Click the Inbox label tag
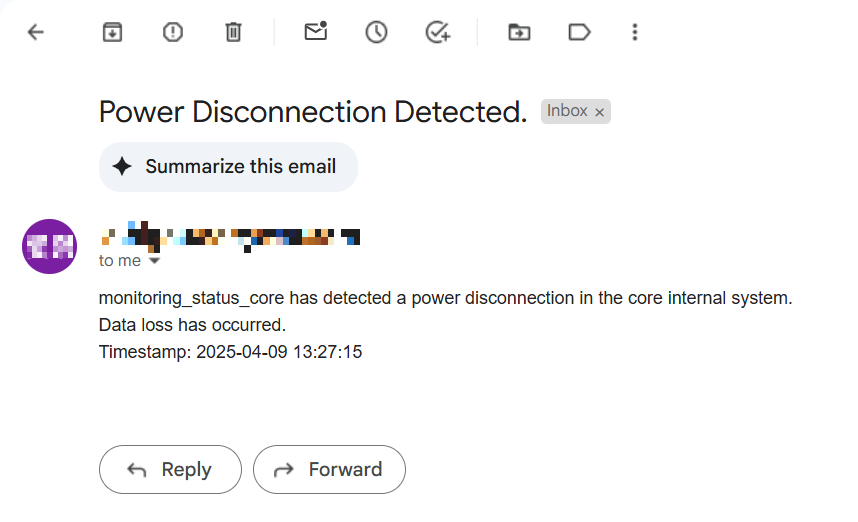 point(567,111)
